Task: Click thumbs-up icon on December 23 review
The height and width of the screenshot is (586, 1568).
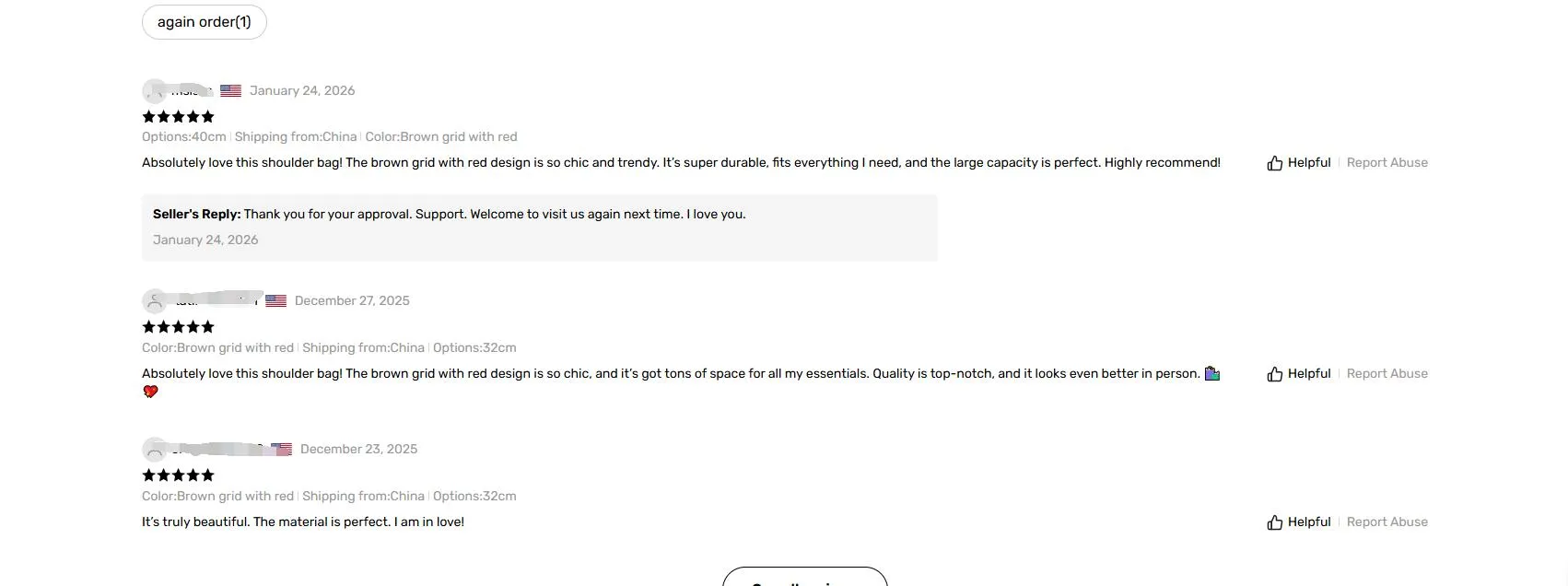Action: click(x=1275, y=522)
